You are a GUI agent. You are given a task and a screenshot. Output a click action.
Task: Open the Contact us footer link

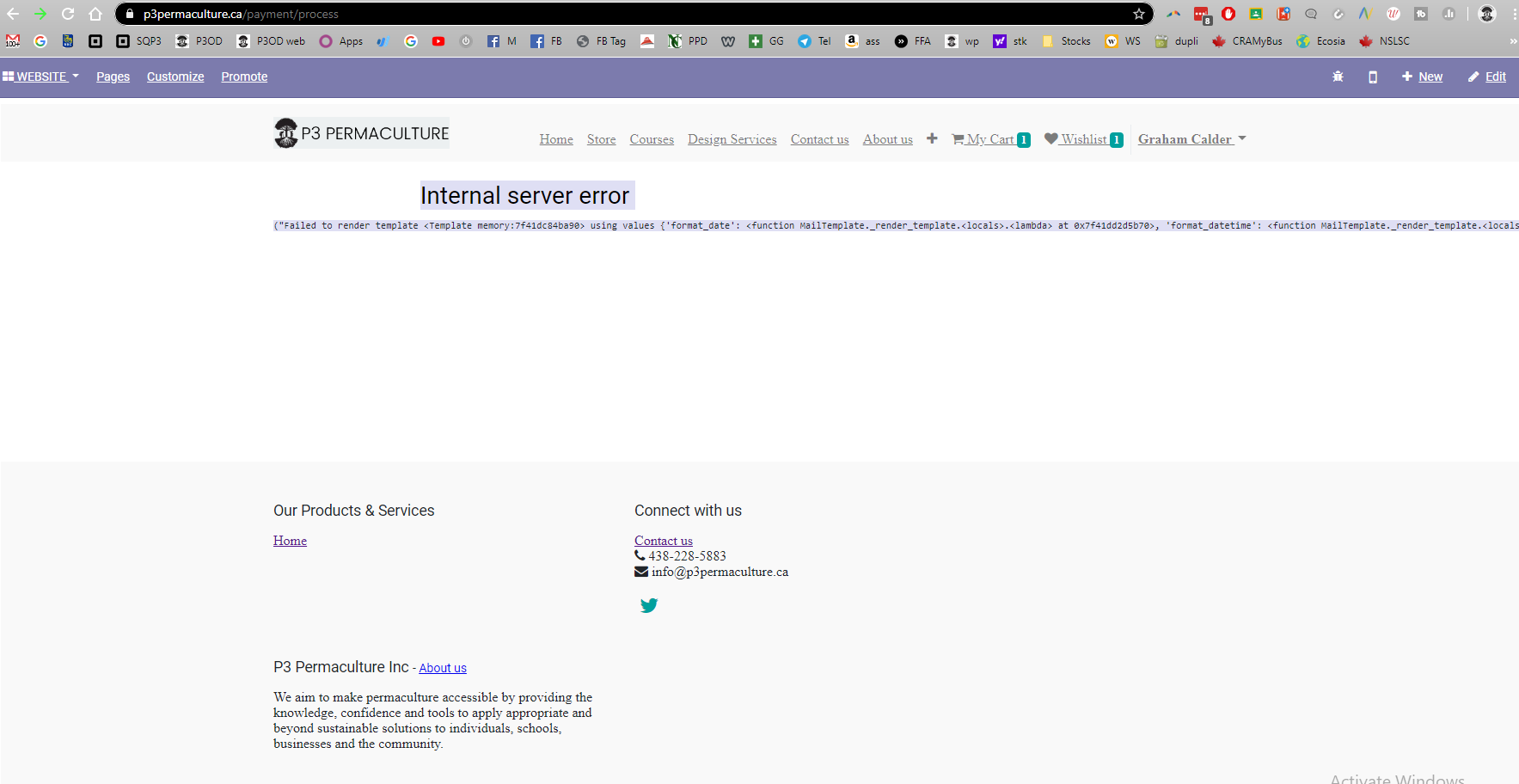tap(663, 540)
